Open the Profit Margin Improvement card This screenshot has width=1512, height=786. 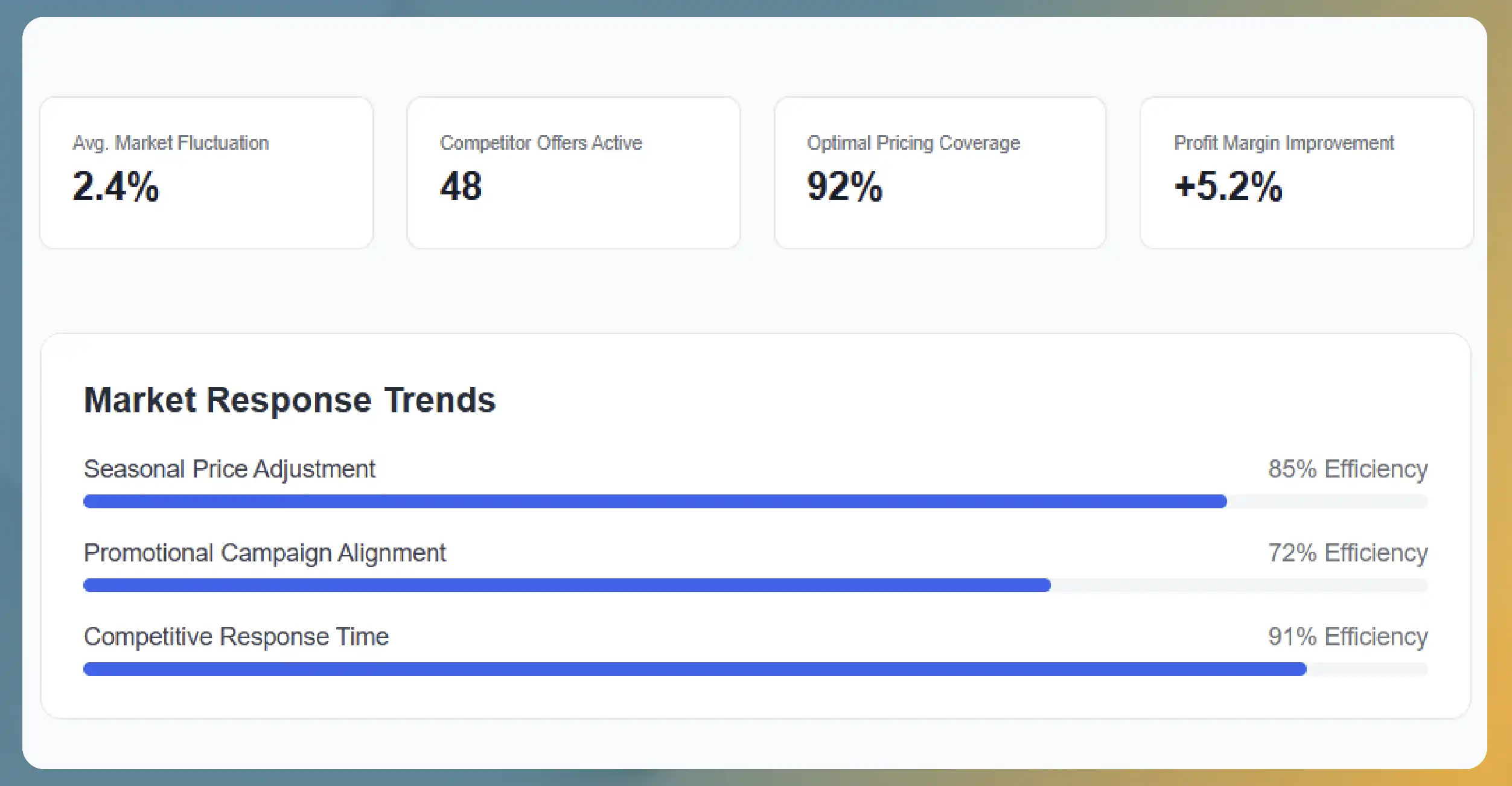pos(1307,173)
